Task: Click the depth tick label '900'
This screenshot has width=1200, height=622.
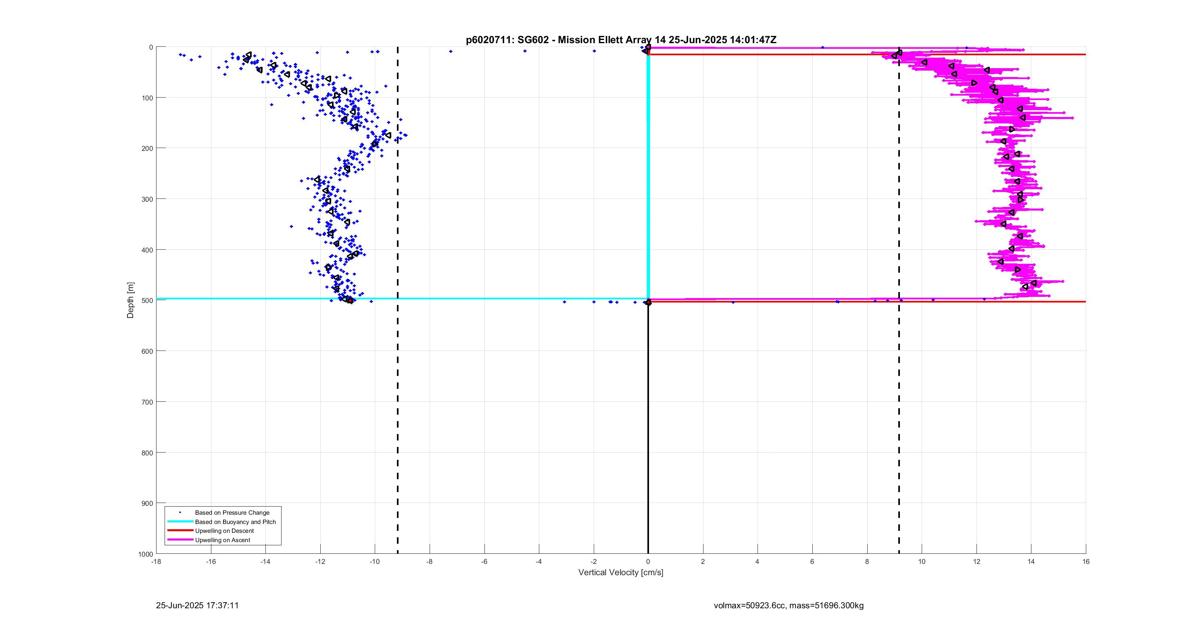Action: 146,503
